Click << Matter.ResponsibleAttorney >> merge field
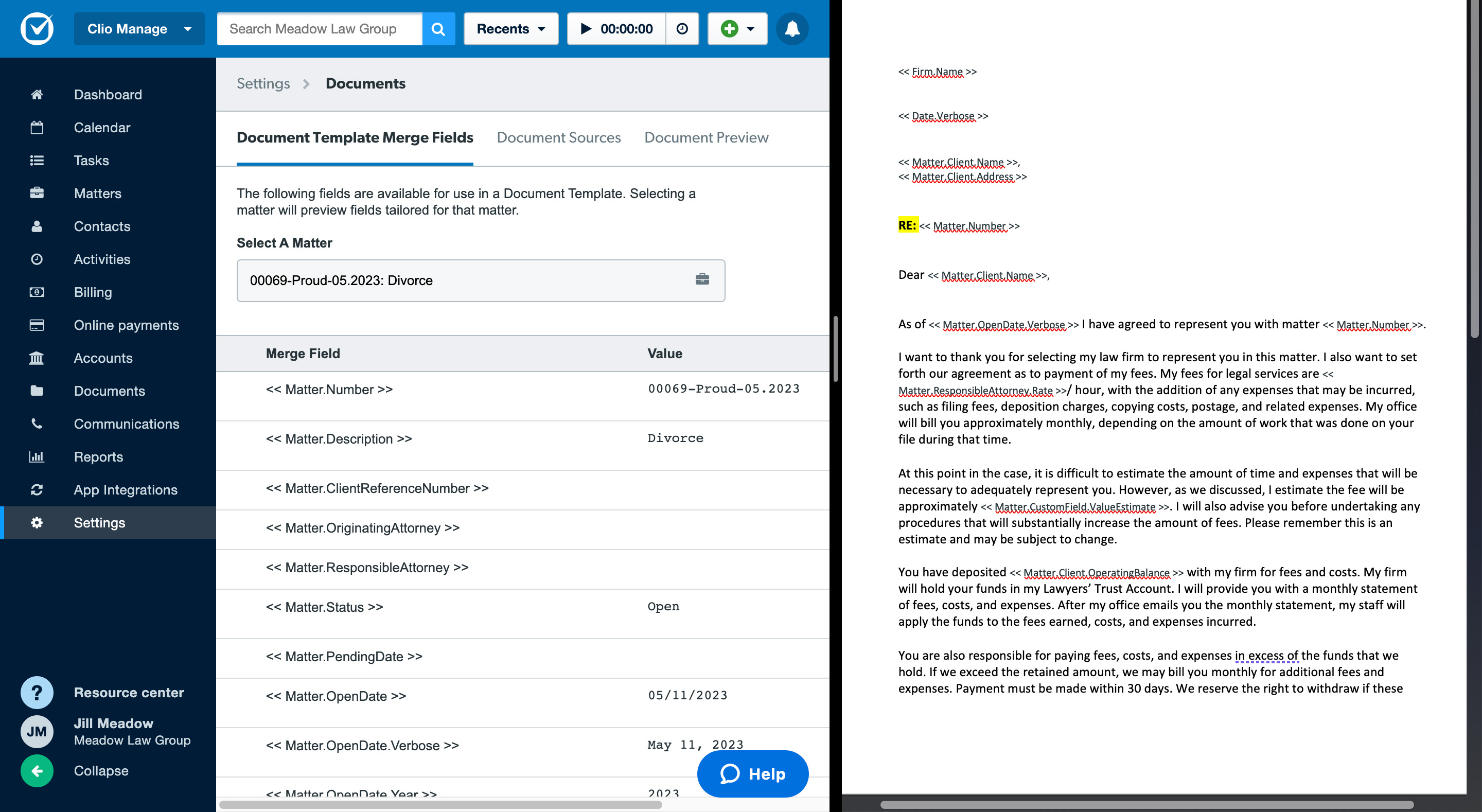Screen dimensions: 1482x812 (367, 568)
